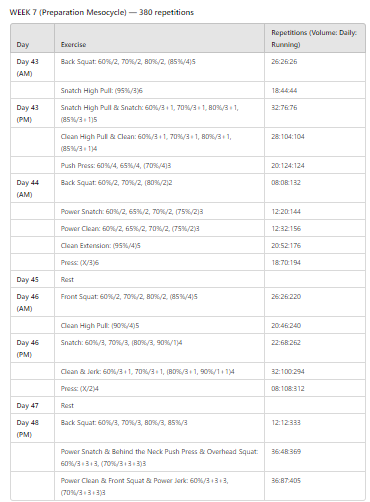Select the Day 47 cell
This screenshot has height=502, width=370.
(x=33, y=405)
